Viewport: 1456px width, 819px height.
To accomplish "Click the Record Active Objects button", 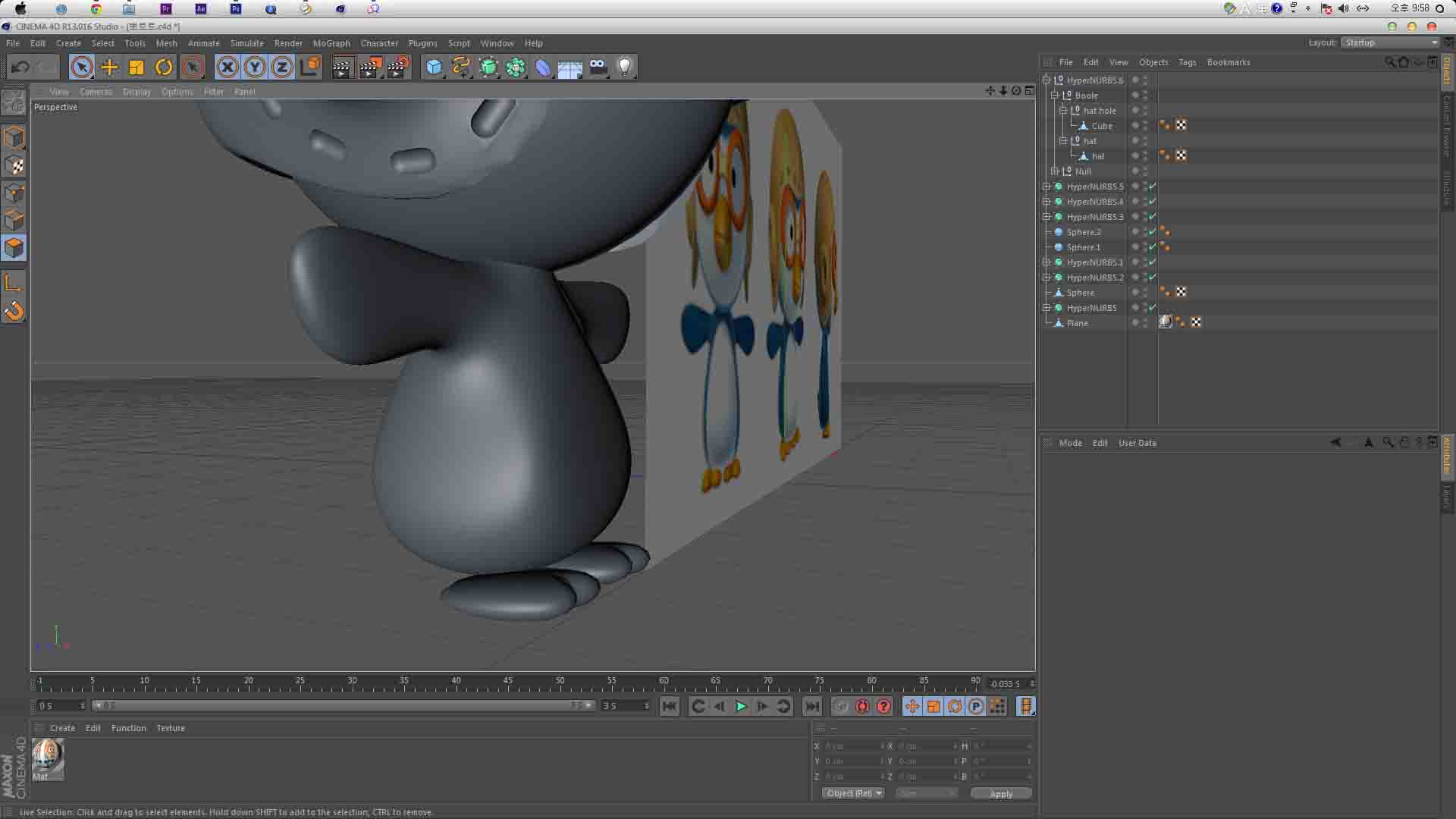I will click(841, 706).
